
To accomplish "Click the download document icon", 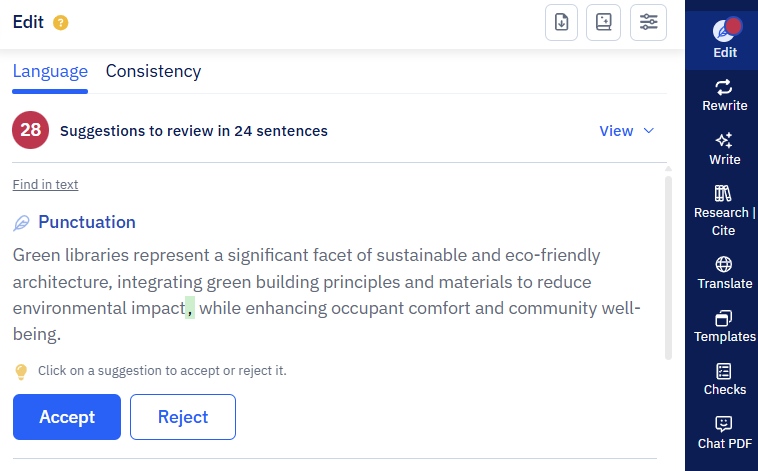I will coord(561,22).
